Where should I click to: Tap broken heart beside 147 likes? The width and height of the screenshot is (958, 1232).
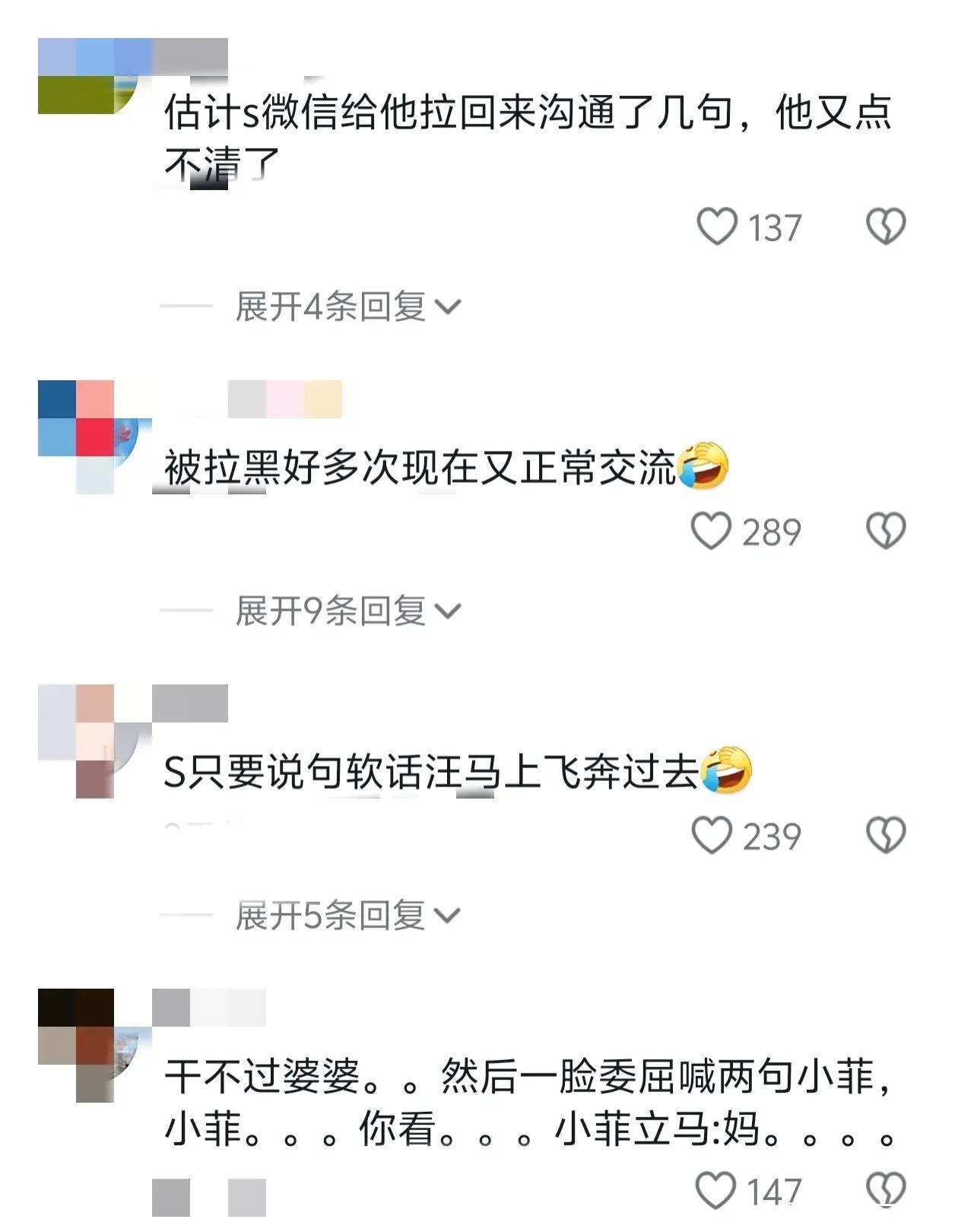(x=886, y=1190)
